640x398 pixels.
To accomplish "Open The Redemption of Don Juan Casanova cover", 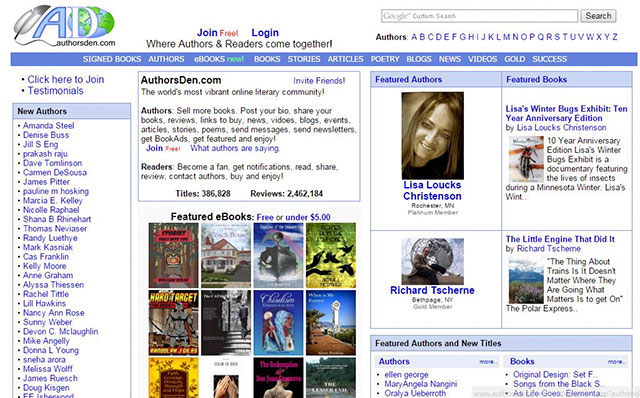I will (278, 378).
